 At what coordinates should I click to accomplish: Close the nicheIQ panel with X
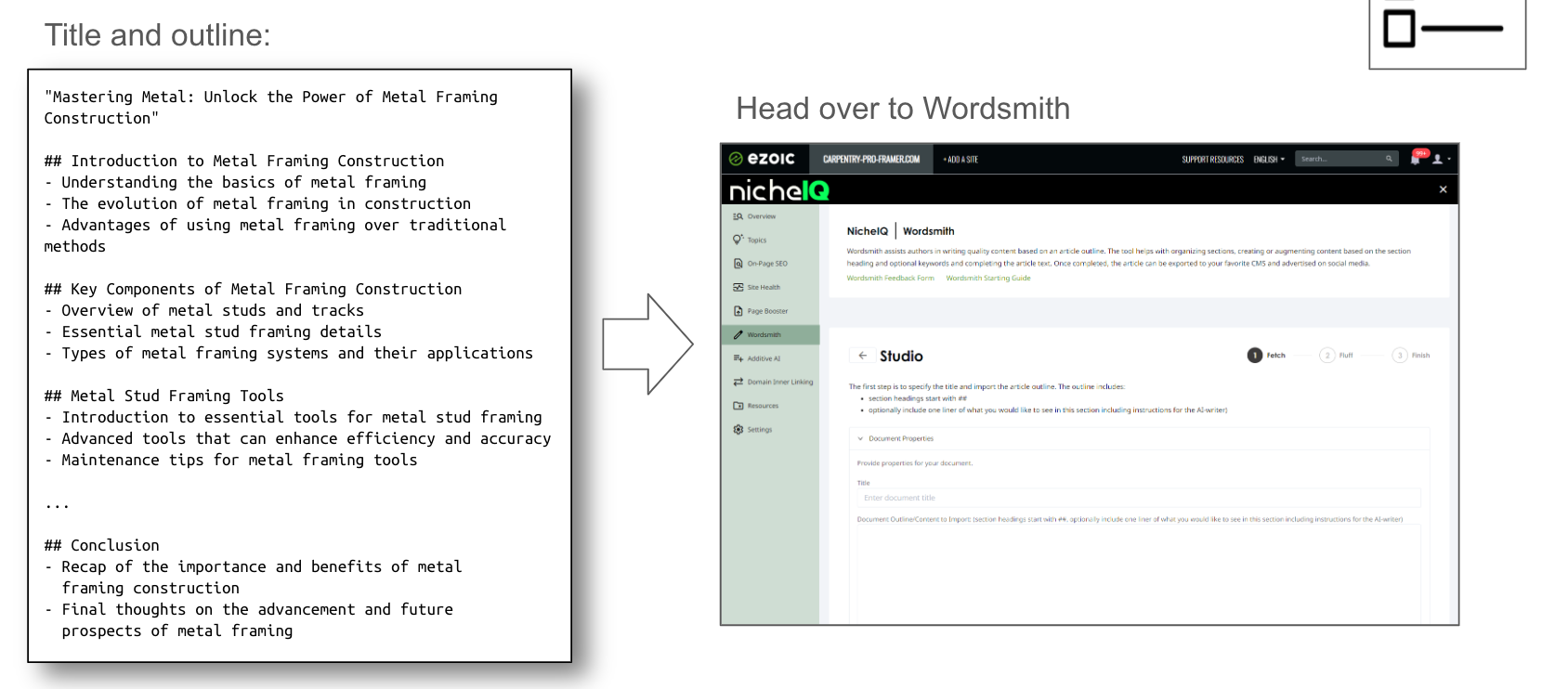tap(1443, 189)
